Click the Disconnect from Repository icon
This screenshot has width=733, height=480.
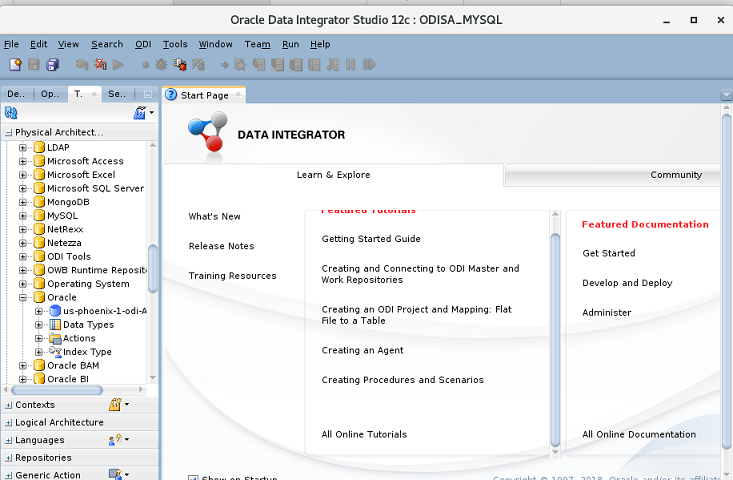(x=100, y=64)
